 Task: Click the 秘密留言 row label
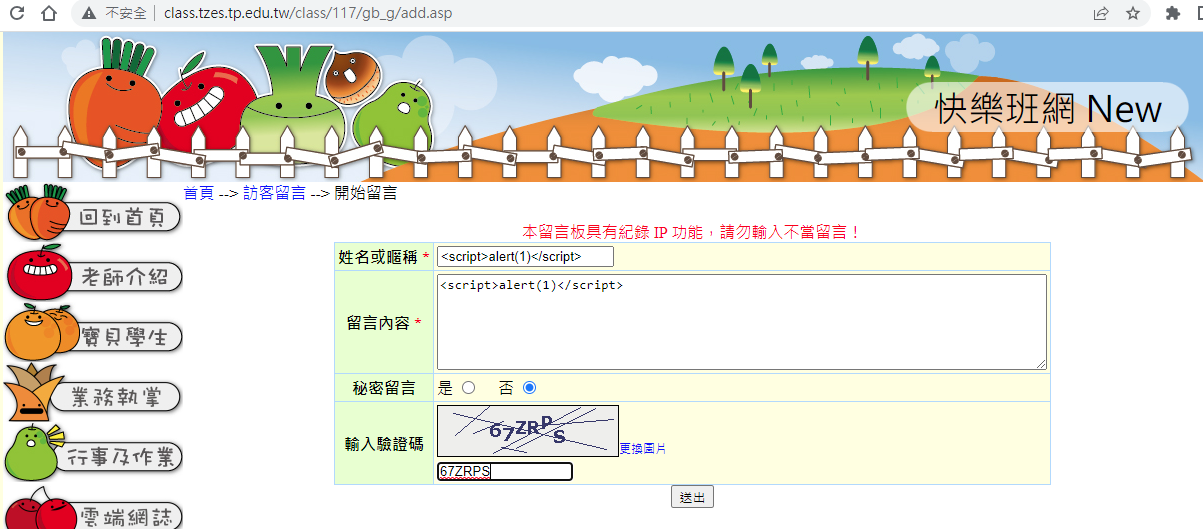tap(384, 388)
